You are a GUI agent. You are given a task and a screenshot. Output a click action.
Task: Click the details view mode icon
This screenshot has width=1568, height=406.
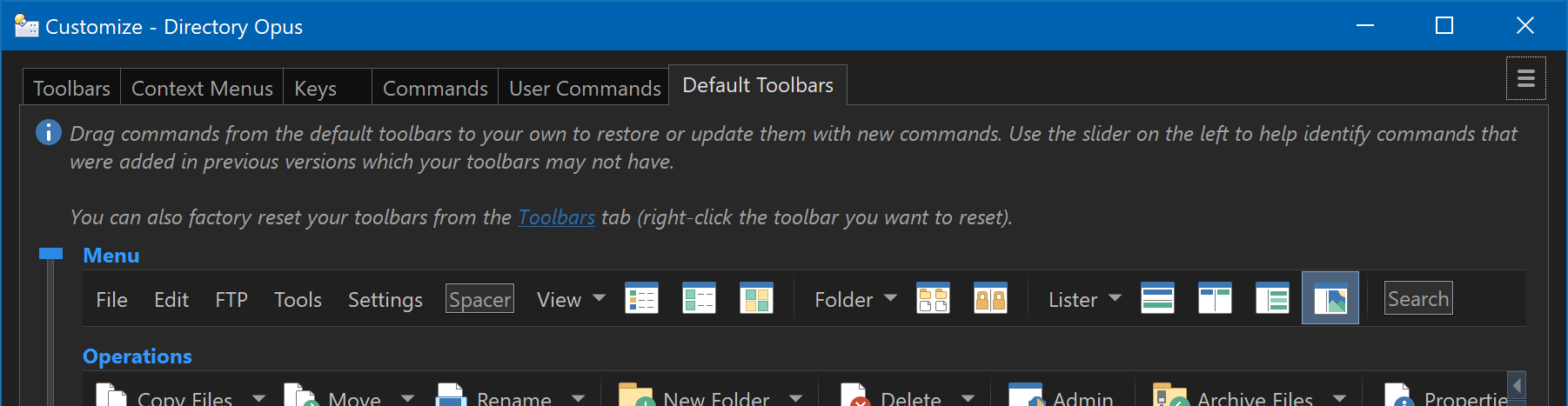tap(642, 298)
